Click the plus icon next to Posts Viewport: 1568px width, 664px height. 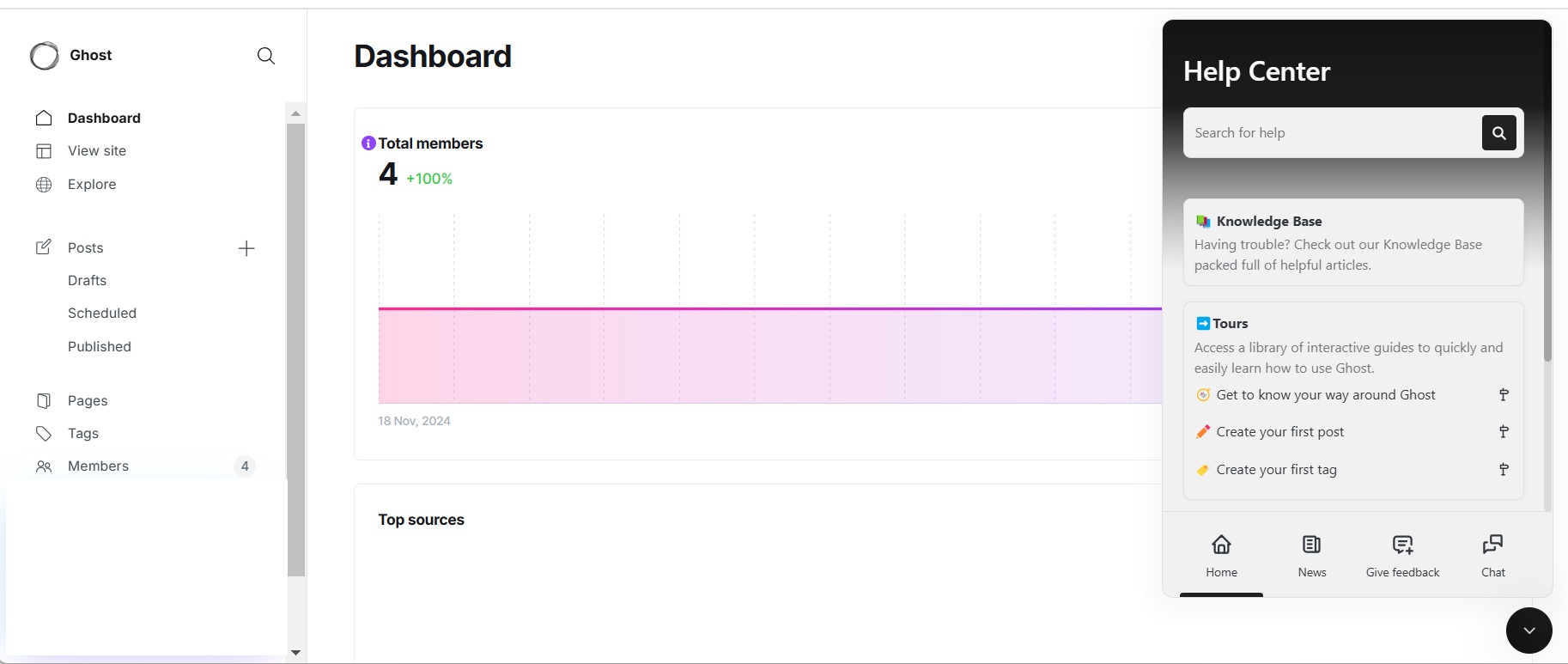tap(246, 248)
